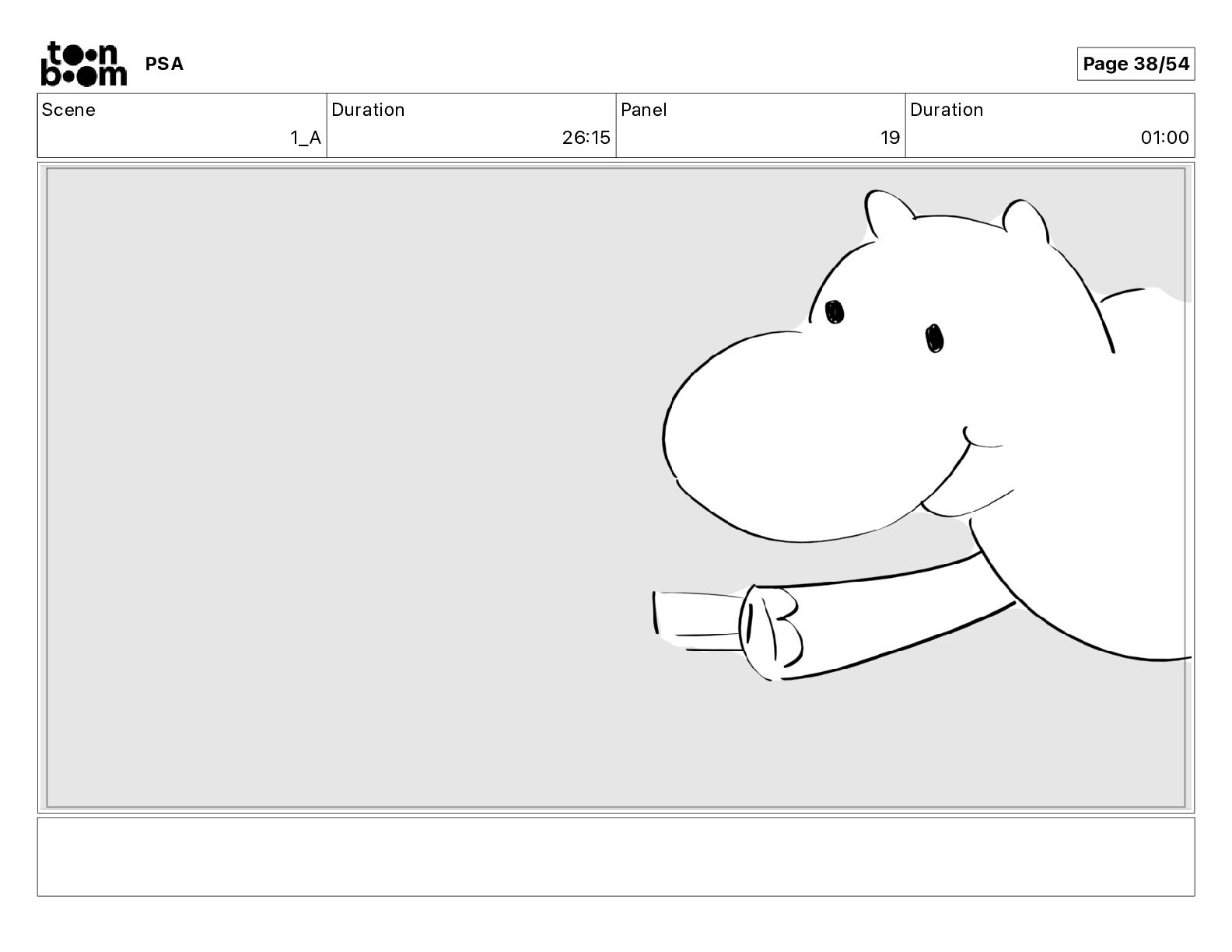Click the Panel header label

pos(644,110)
